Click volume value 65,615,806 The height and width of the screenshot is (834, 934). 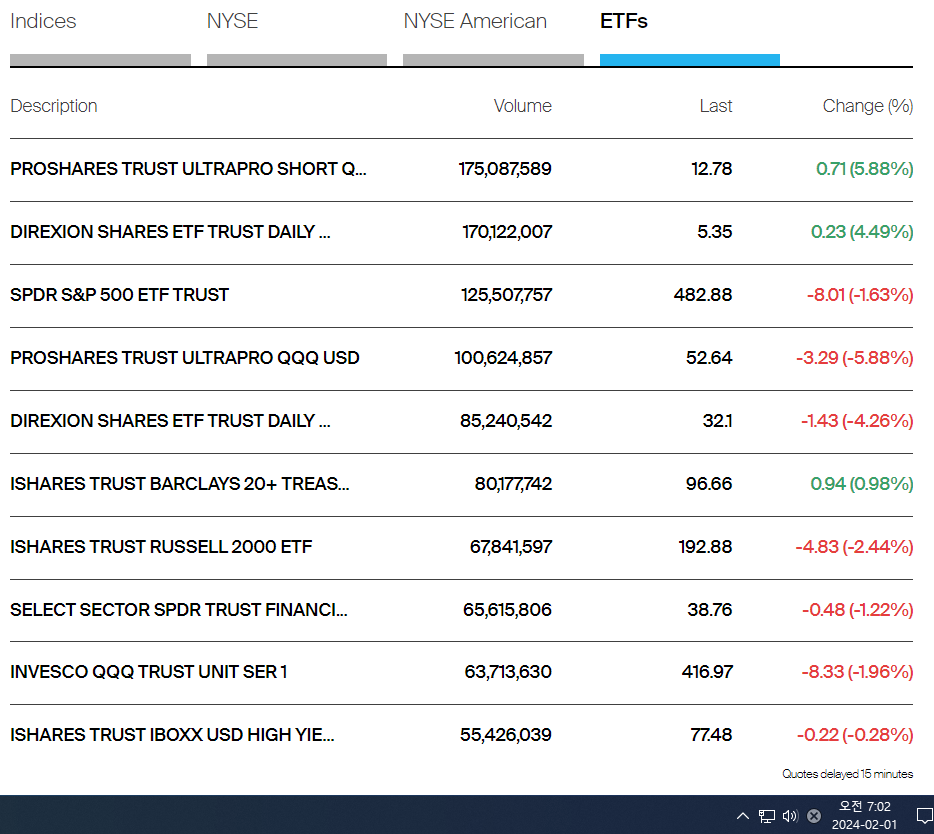click(508, 610)
